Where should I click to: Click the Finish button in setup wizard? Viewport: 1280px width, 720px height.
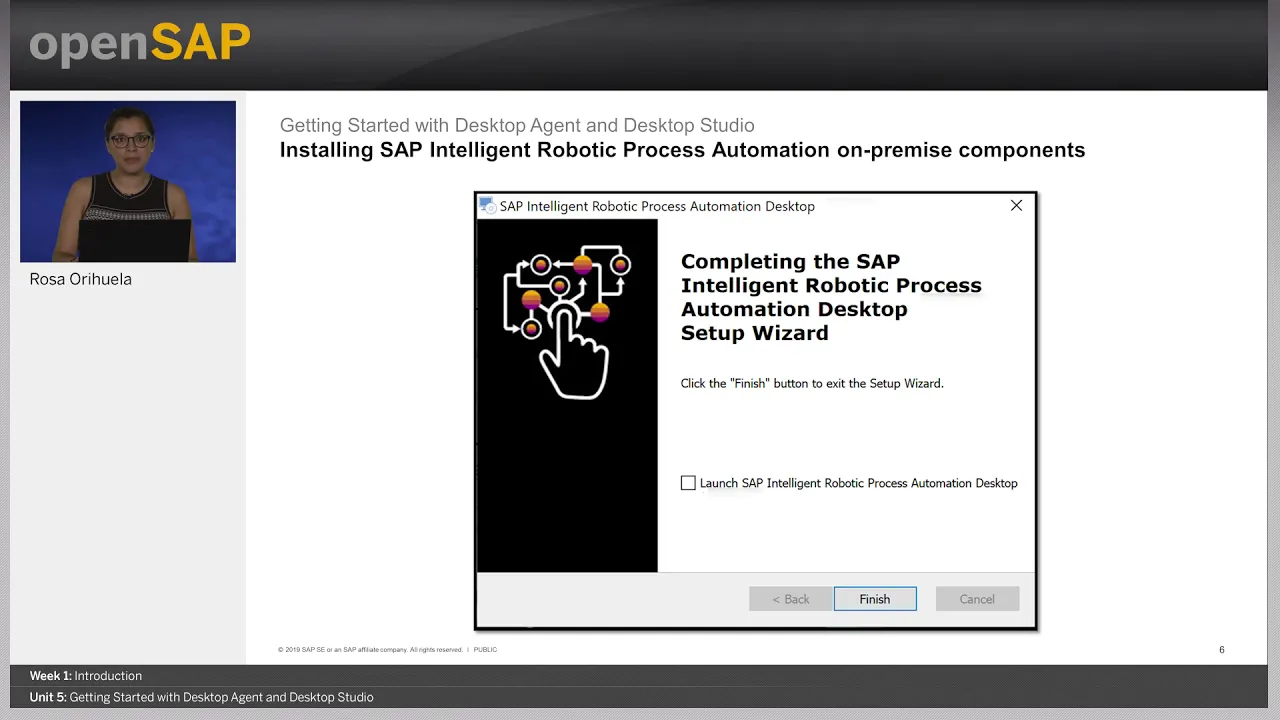point(875,599)
